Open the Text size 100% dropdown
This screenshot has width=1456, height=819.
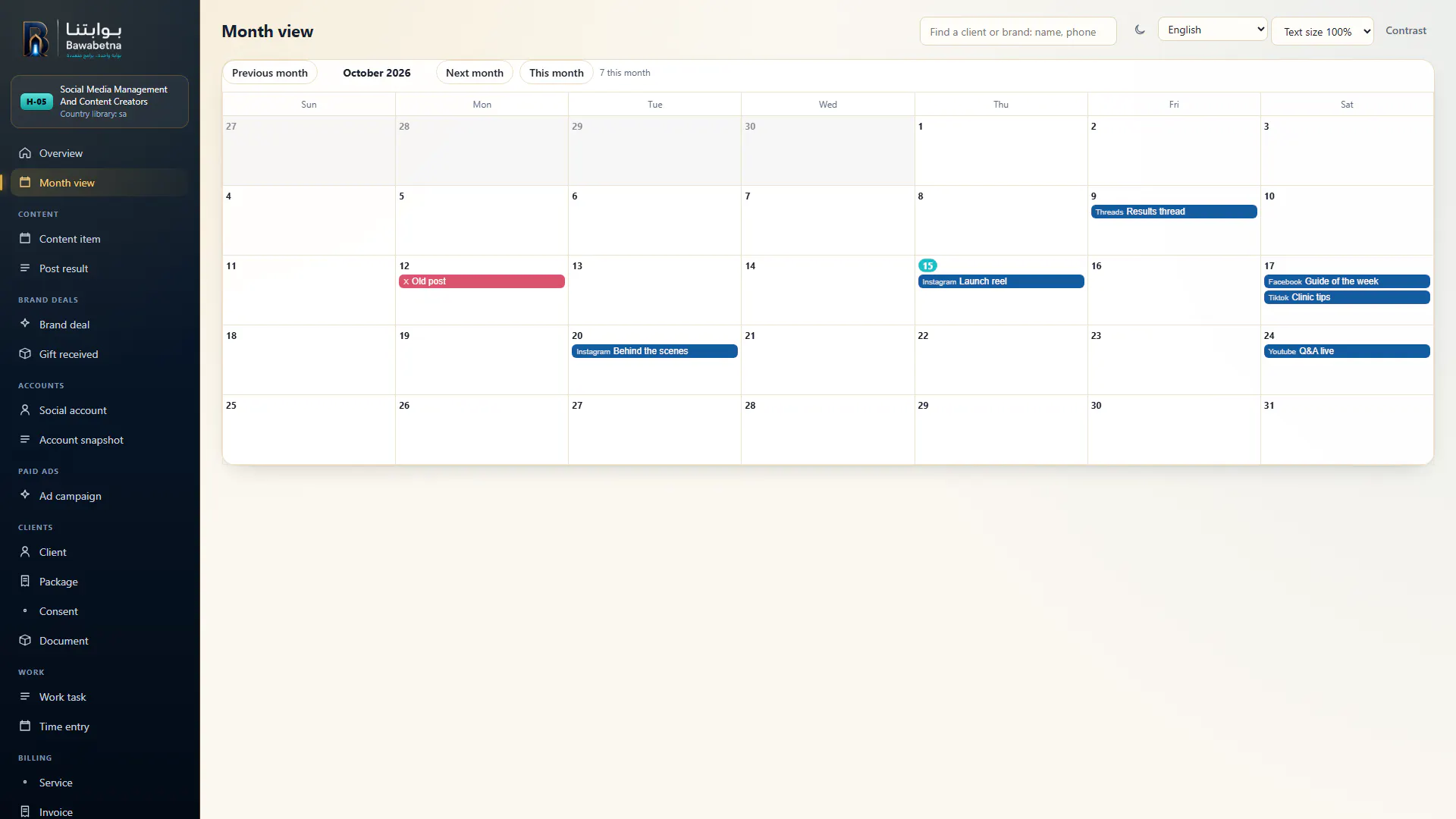[x=1323, y=31]
